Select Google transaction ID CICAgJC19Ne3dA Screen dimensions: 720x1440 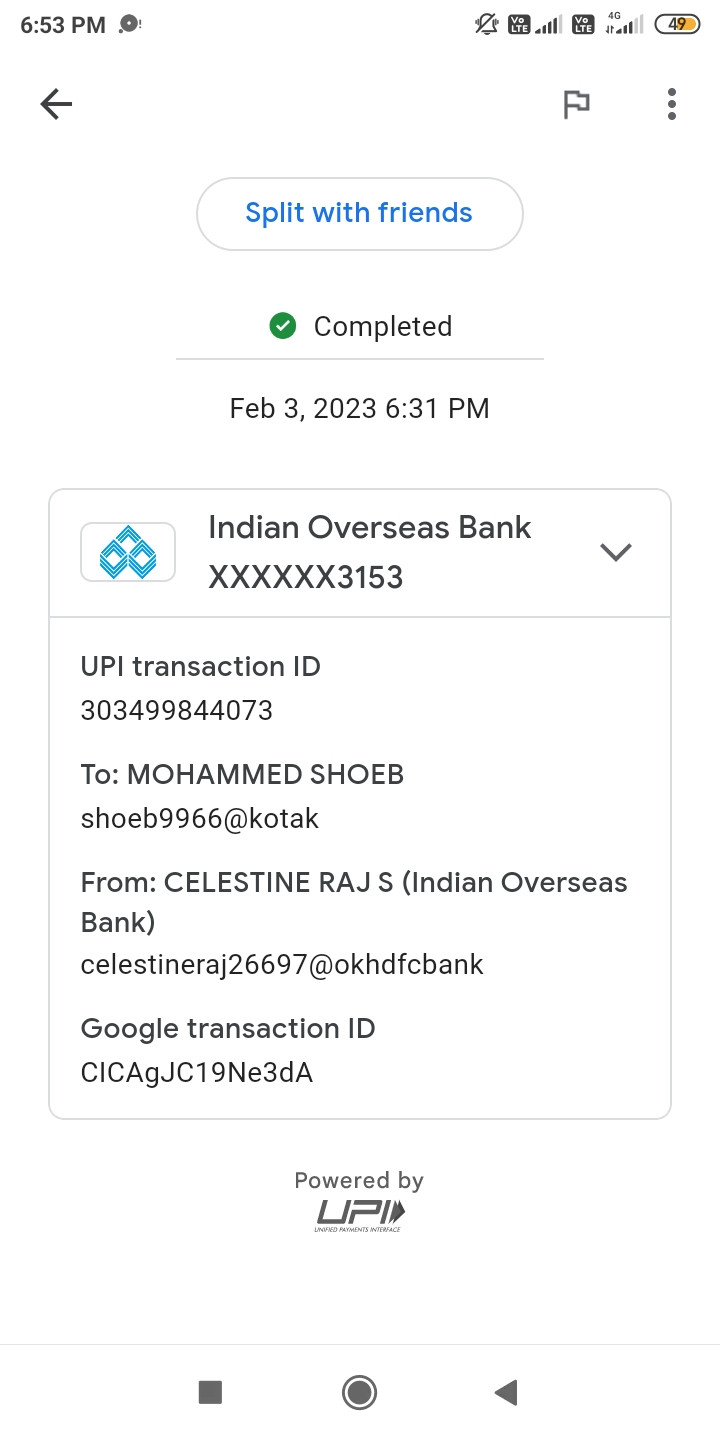pos(197,1073)
